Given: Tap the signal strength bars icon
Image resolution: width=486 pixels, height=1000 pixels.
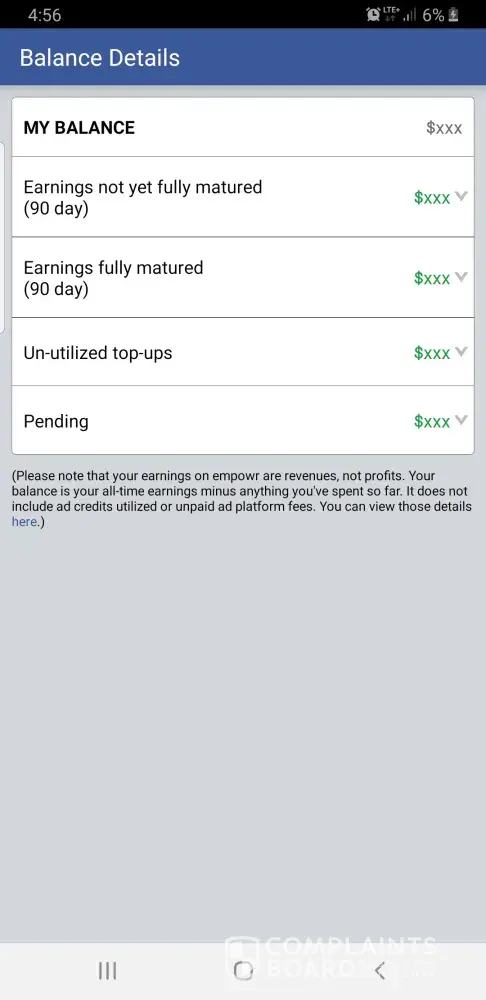Looking at the screenshot, I should [409, 15].
